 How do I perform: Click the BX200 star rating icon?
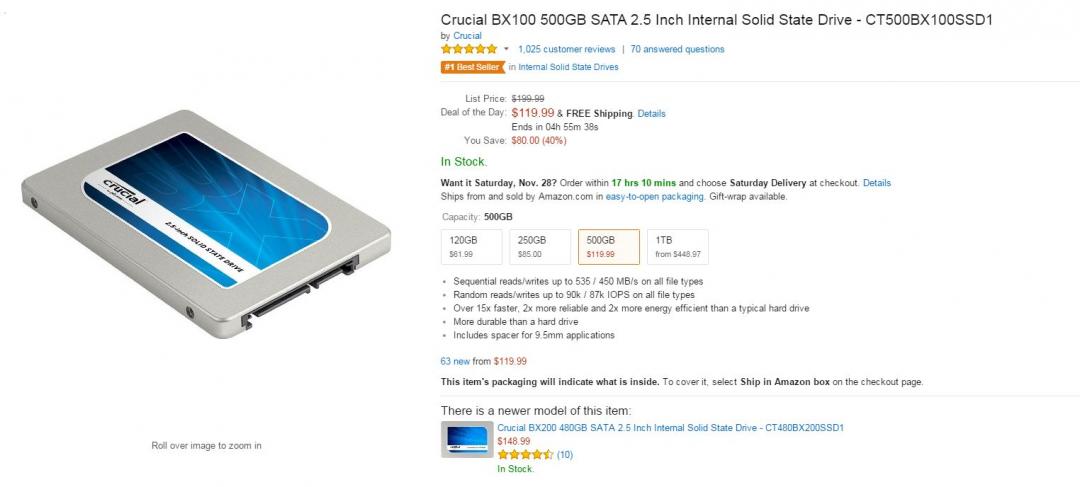[525, 455]
